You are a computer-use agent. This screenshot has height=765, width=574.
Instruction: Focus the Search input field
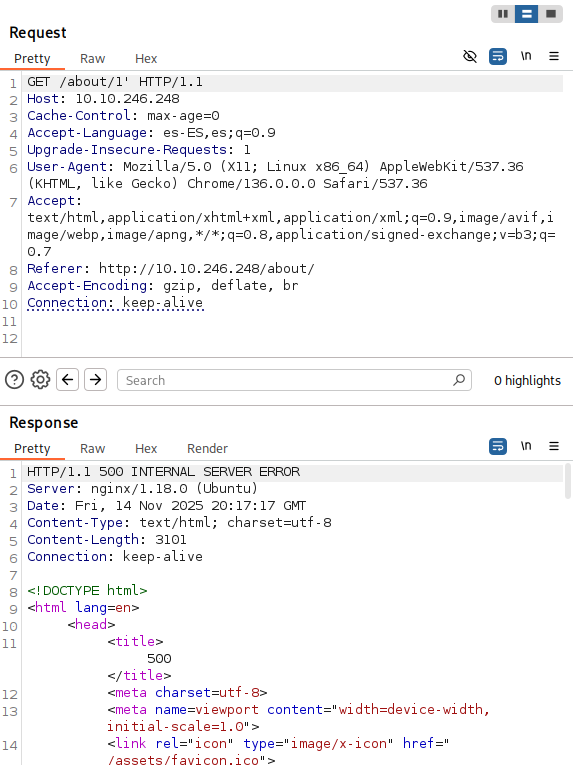coord(294,380)
